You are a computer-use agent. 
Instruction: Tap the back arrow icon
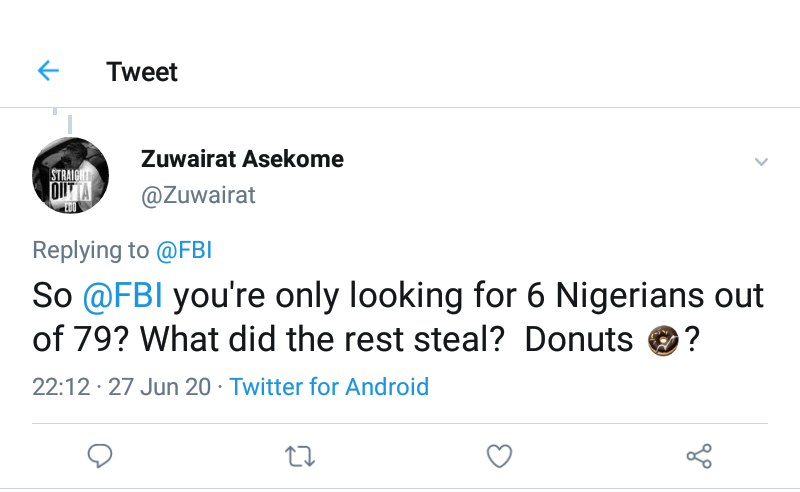[48, 71]
